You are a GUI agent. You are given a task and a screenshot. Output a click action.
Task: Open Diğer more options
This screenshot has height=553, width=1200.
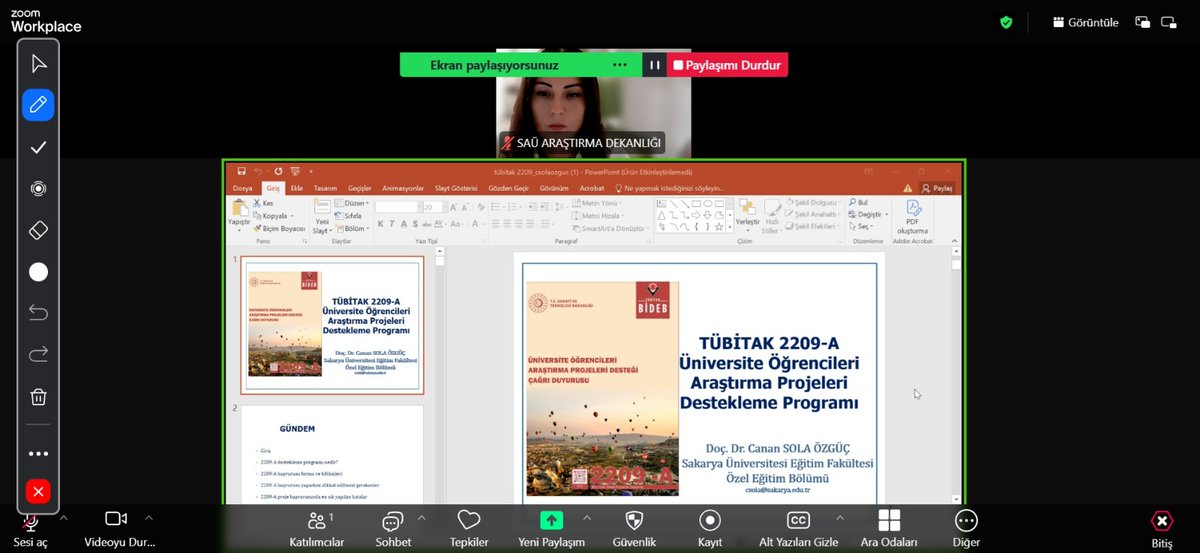pyautogui.click(x=966, y=527)
